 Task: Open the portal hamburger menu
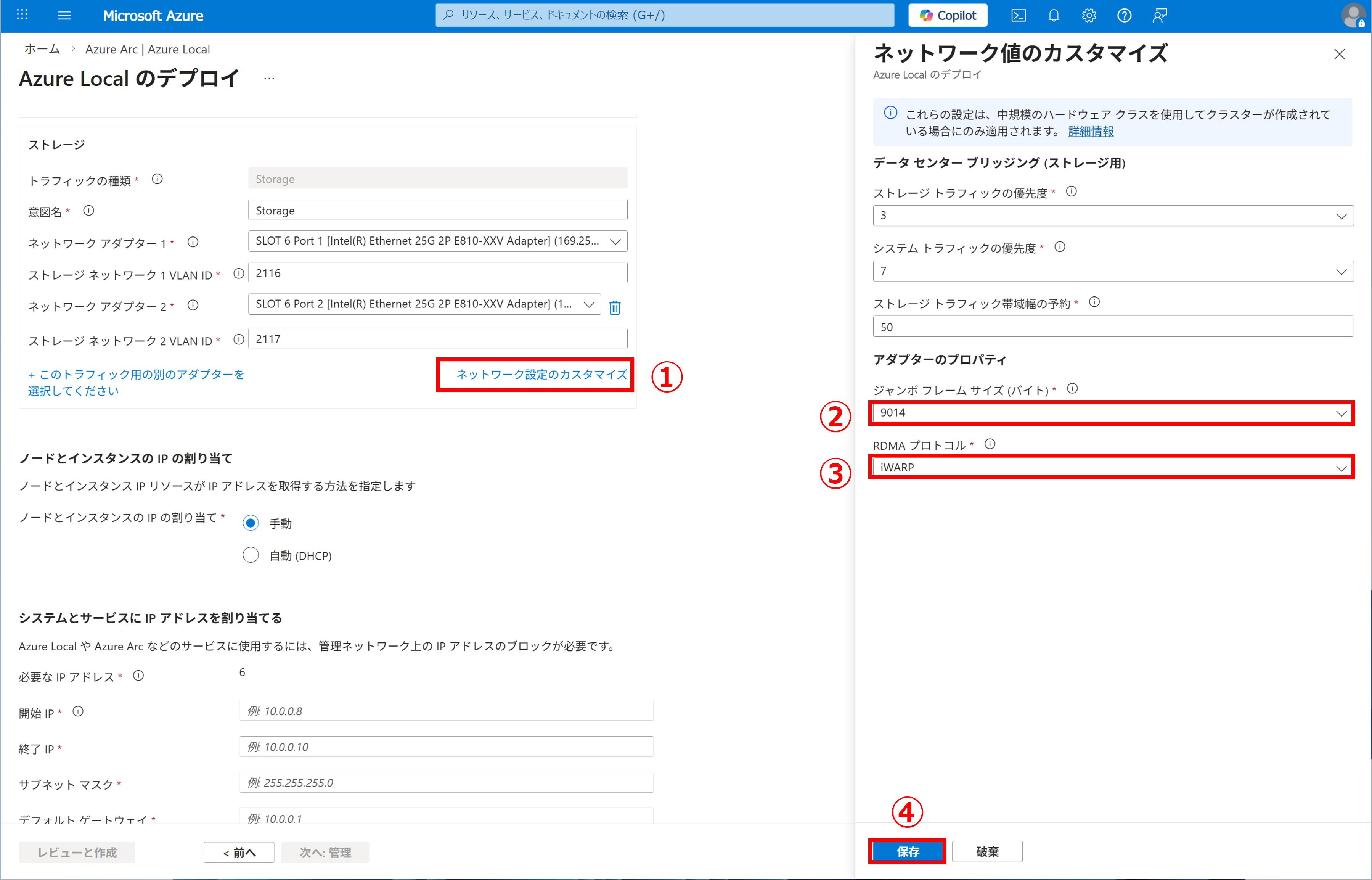click(64, 15)
